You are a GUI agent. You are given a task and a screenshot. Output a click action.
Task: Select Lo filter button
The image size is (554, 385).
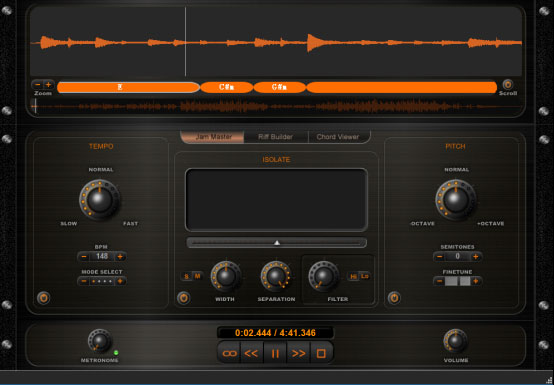(x=365, y=276)
